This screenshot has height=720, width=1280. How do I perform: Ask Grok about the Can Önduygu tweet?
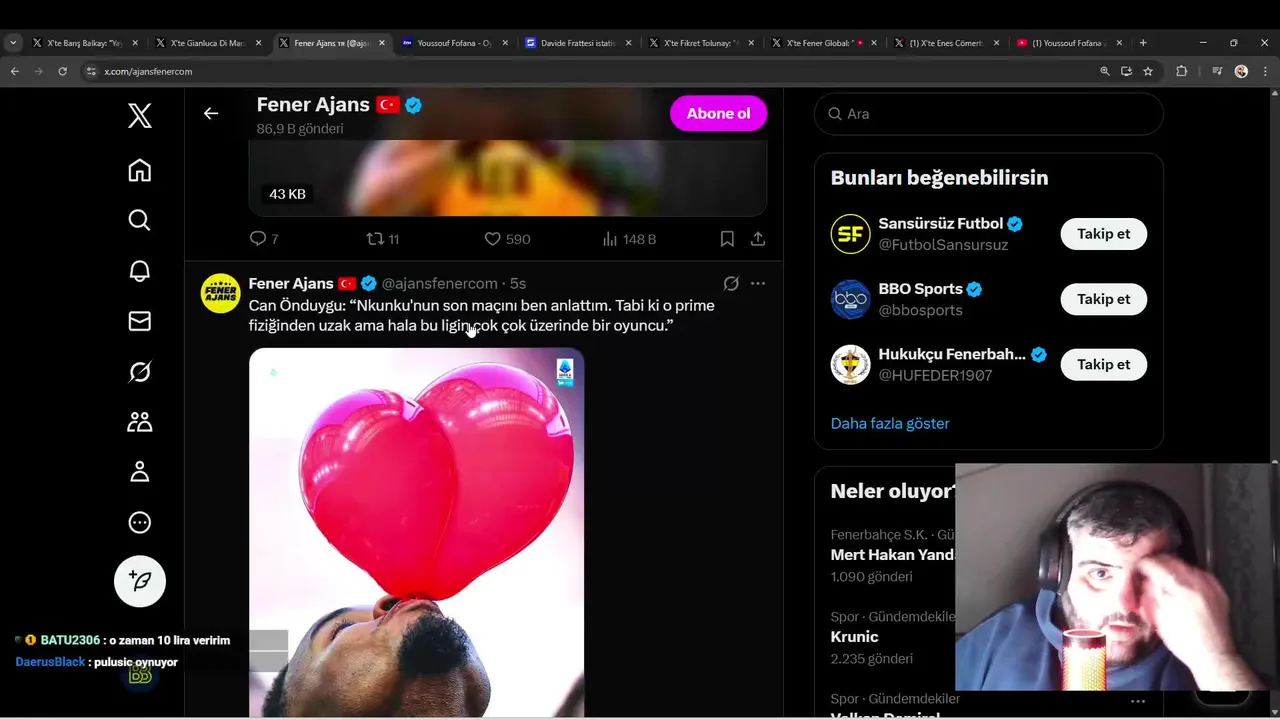(731, 284)
